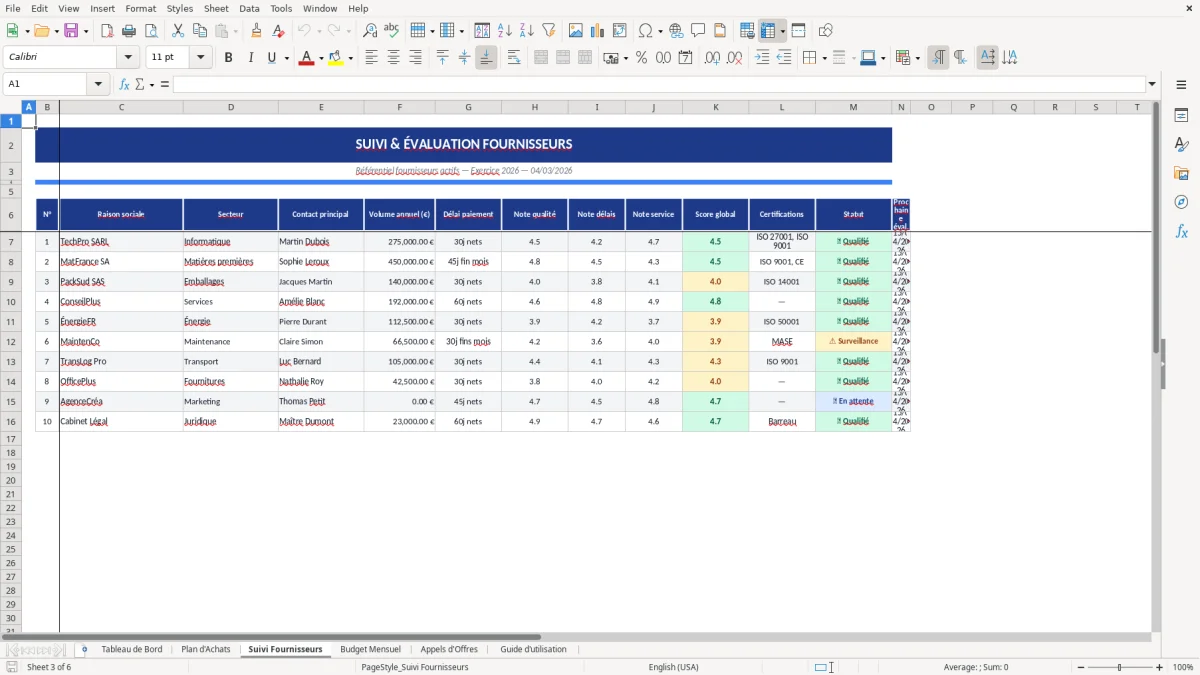
Task: Open the Format menu
Action: 141,8
